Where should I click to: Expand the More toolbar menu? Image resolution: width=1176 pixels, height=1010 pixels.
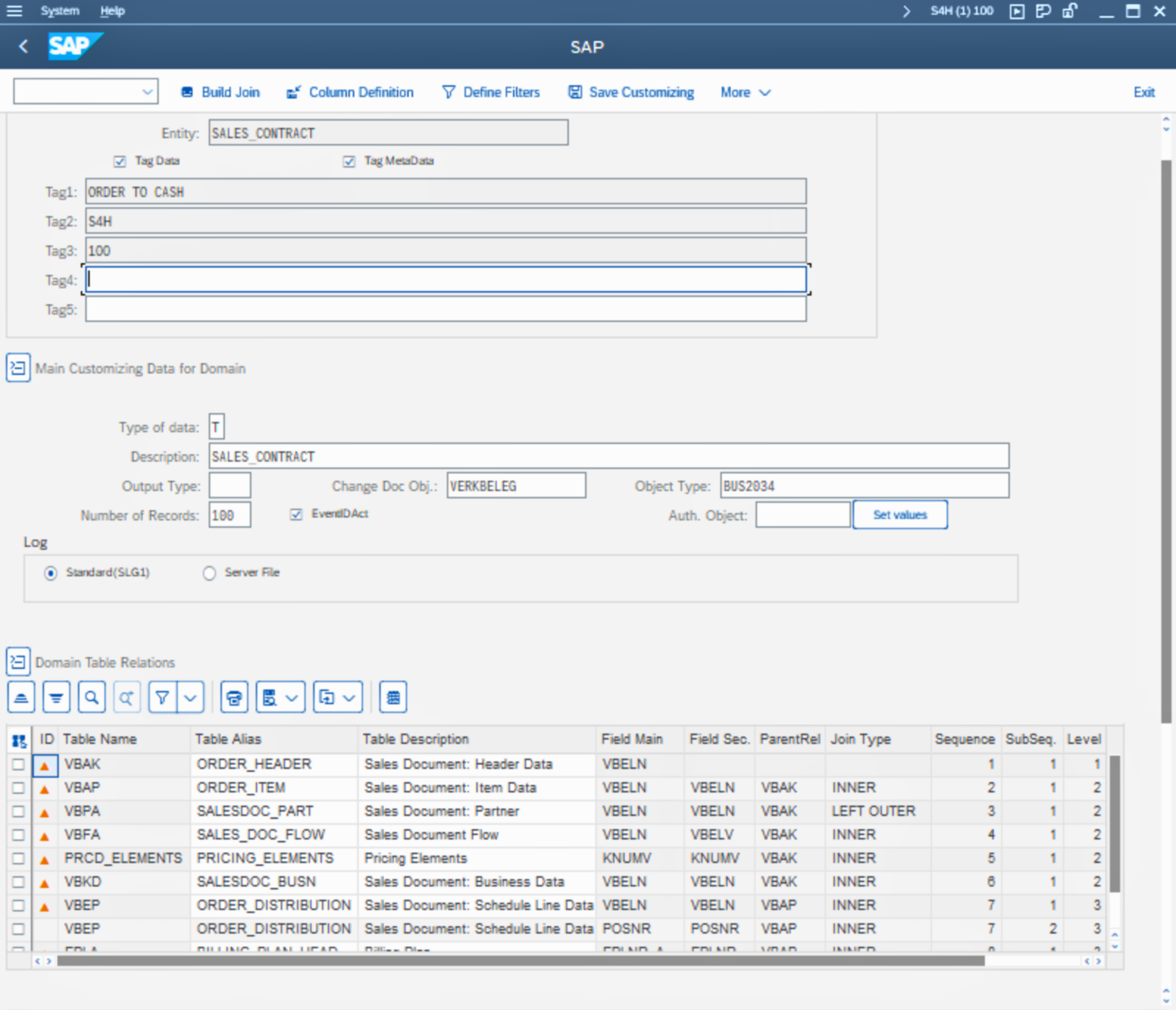pos(745,93)
